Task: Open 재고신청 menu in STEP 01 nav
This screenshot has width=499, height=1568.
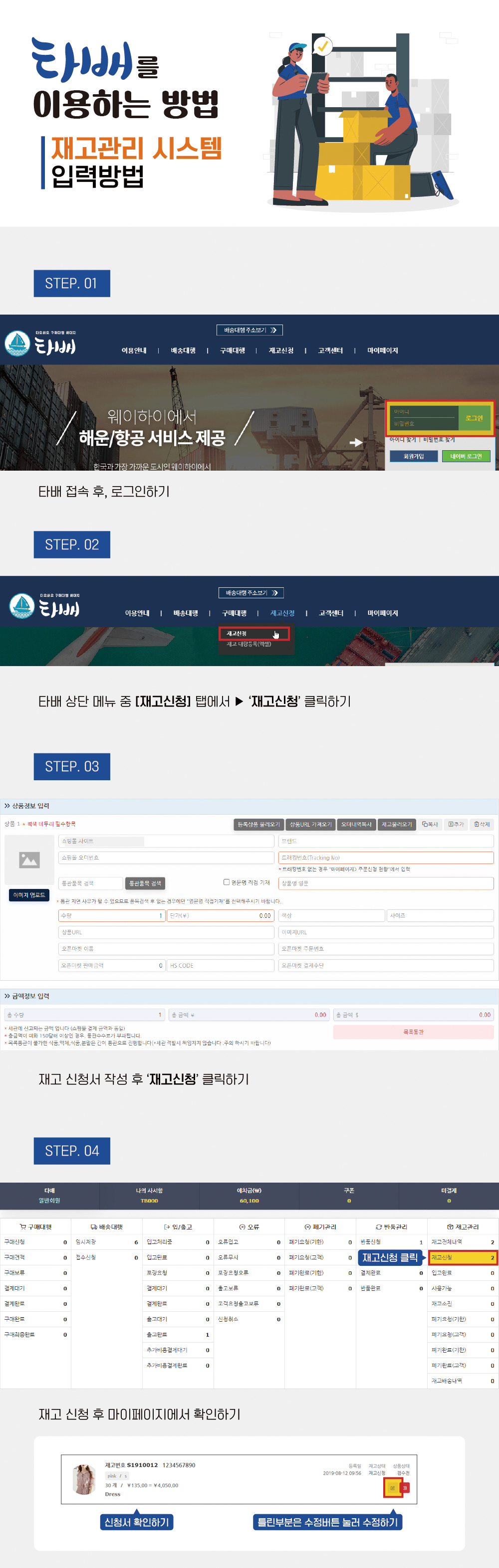Action: point(281,350)
